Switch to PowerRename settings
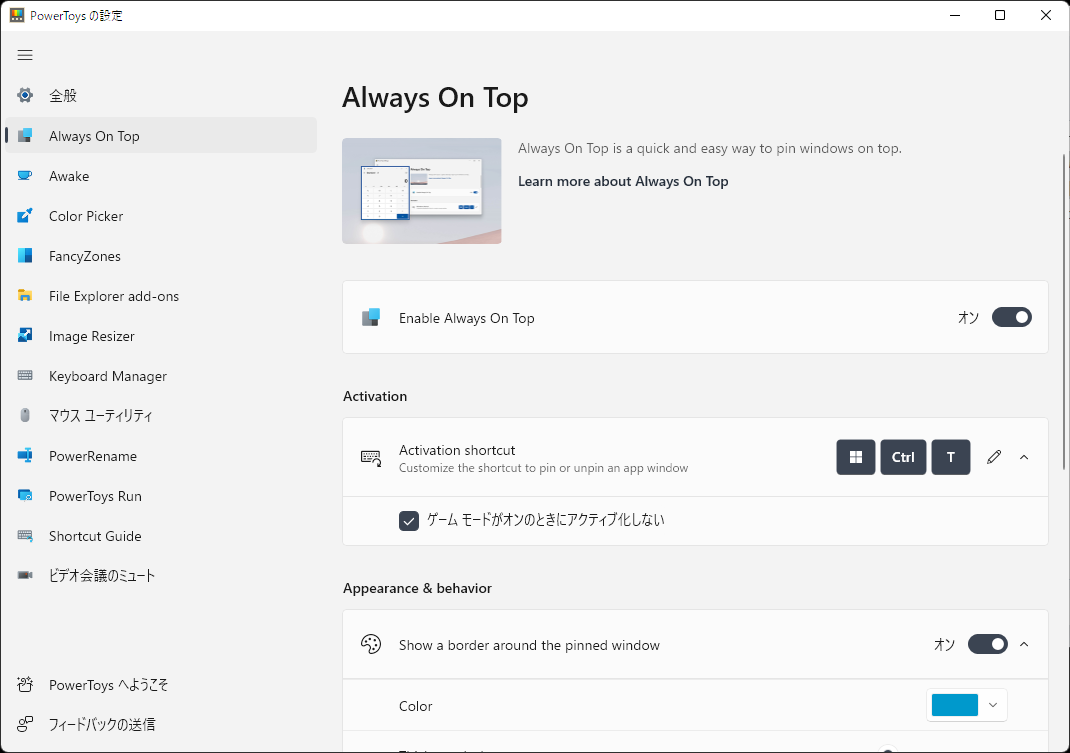 point(161,455)
